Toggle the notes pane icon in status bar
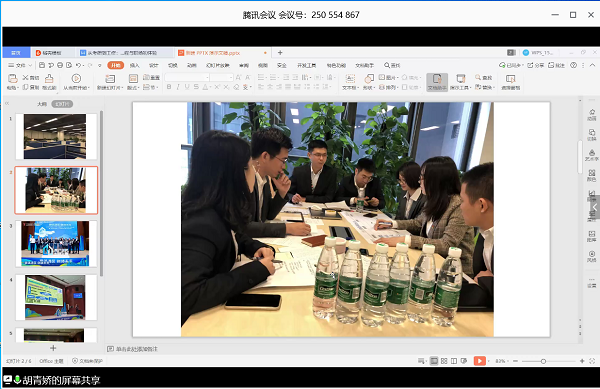This screenshot has height=389, width=600. coord(421,361)
